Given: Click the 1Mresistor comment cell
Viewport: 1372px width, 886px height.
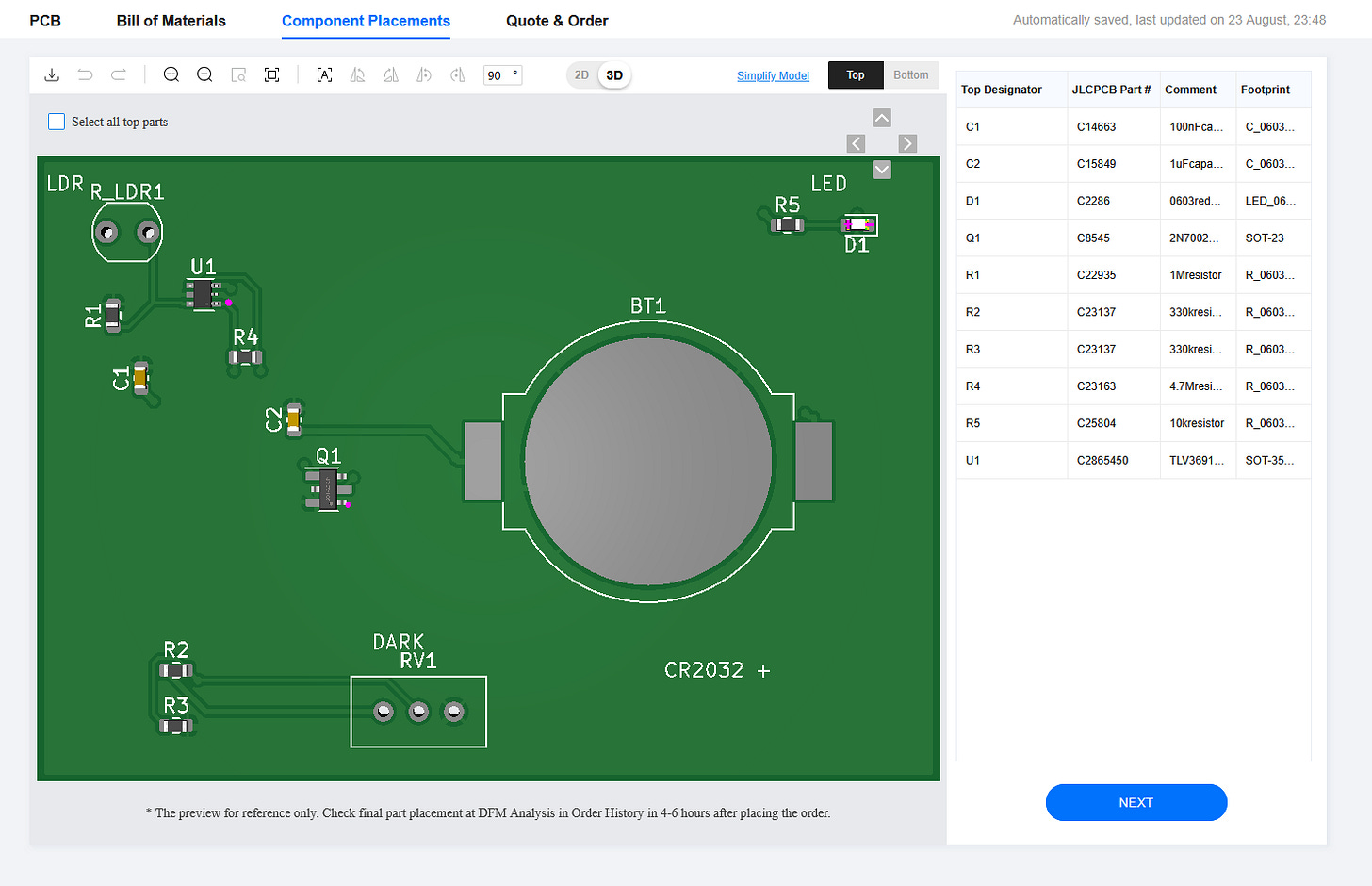Looking at the screenshot, I should (x=1198, y=275).
